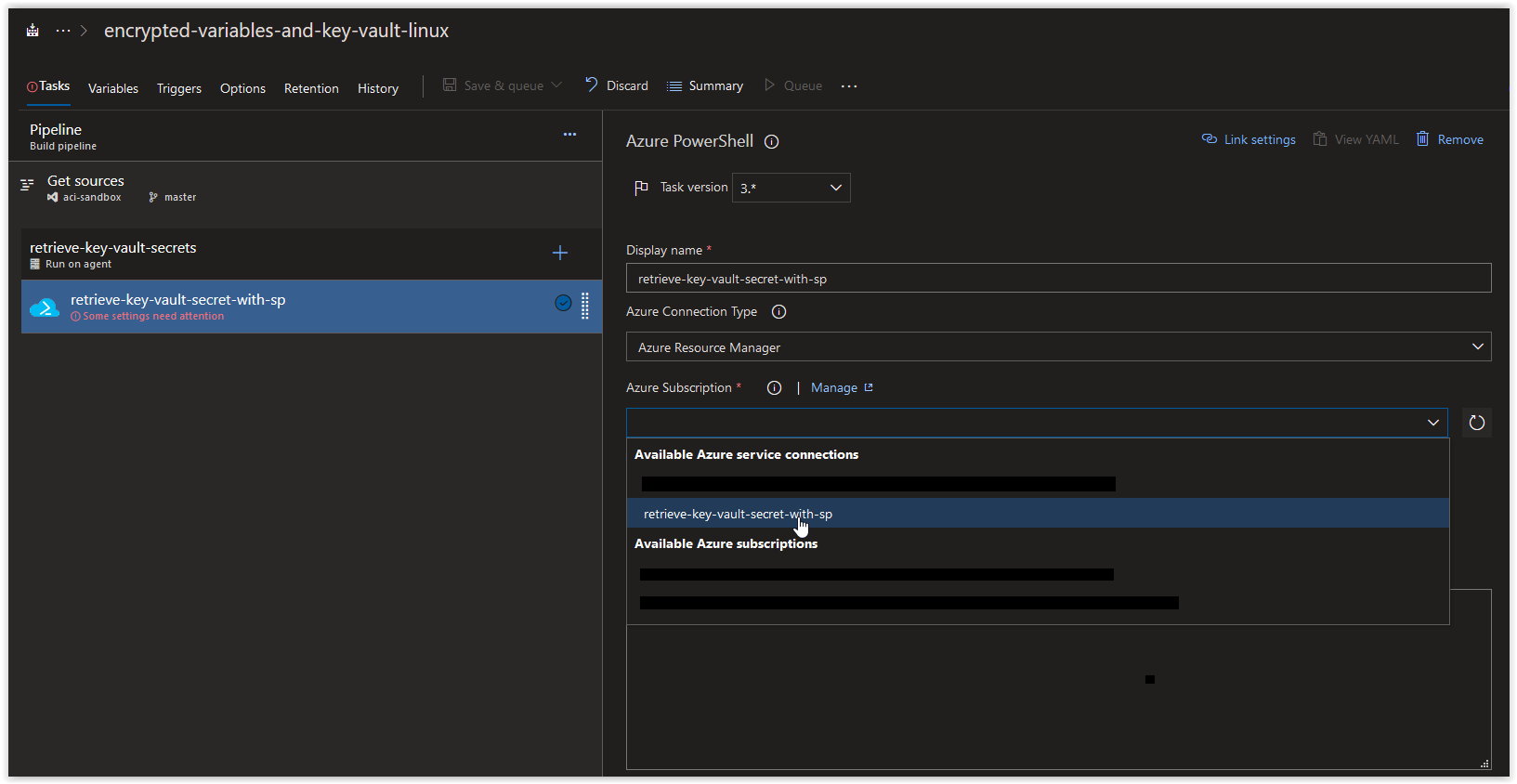Click the Queue button

793,85
